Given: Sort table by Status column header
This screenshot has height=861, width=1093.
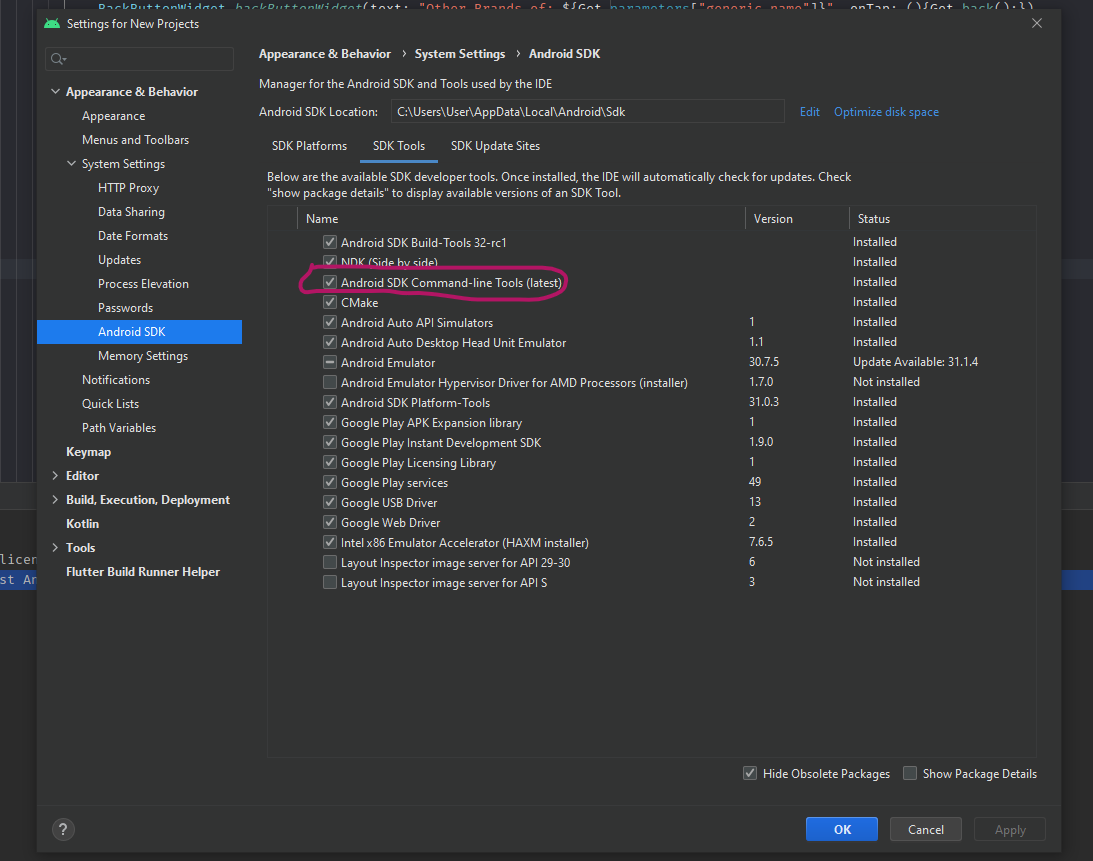Looking at the screenshot, I should (x=942, y=218).
